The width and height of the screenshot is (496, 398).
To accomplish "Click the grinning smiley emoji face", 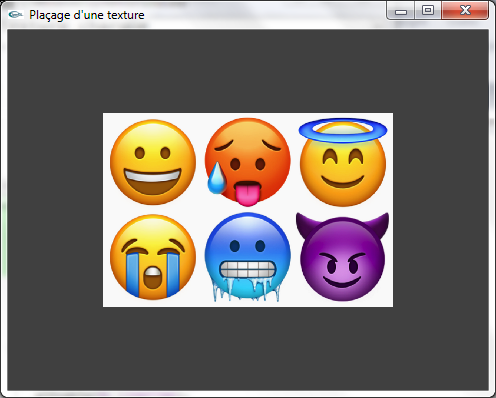I will pyautogui.click(x=153, y=162).
